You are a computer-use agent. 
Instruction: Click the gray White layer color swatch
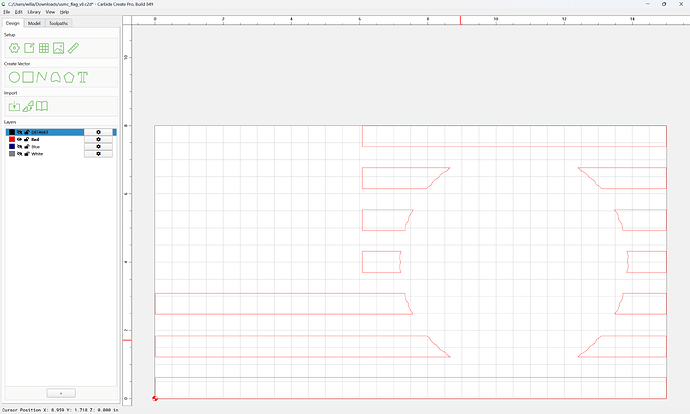(x=12, y=154)
